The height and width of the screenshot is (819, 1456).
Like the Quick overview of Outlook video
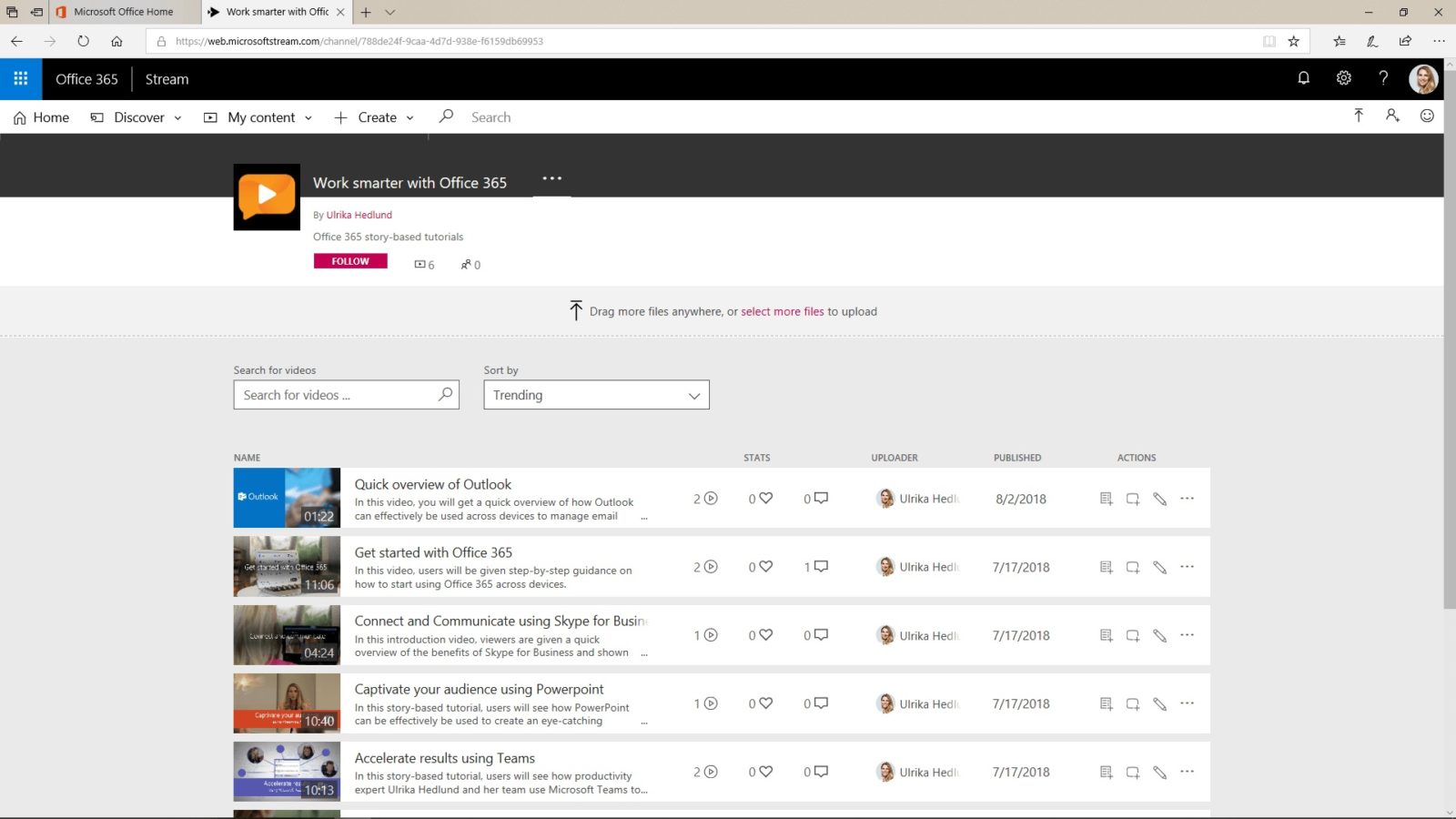[765, 498]
